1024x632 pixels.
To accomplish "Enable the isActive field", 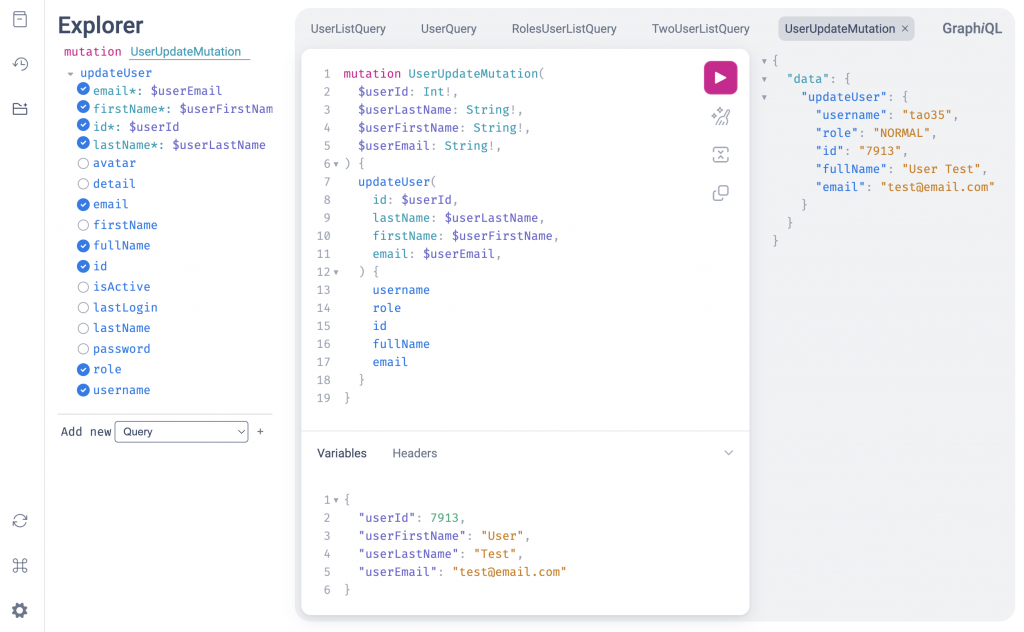I will pyautogui.click(x=83, y=287).
